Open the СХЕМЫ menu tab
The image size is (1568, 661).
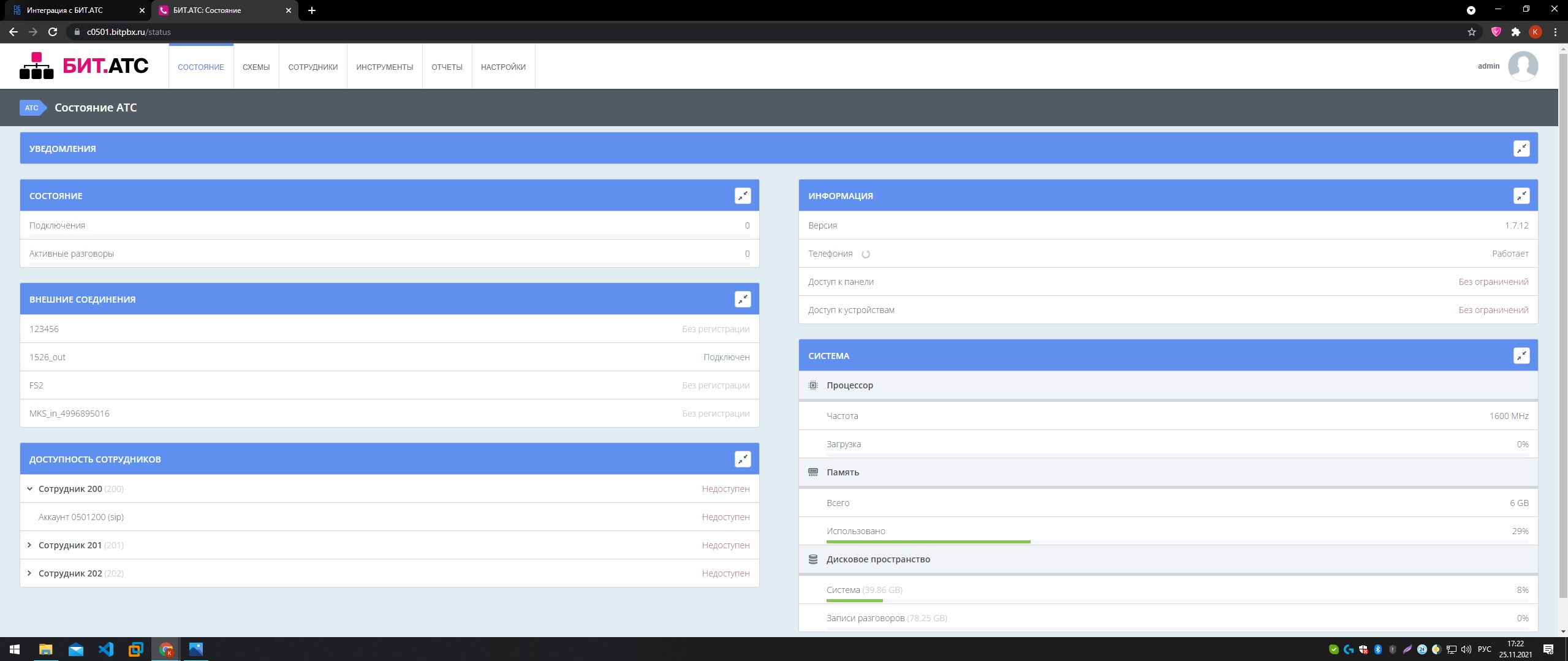tap(256, 67)
